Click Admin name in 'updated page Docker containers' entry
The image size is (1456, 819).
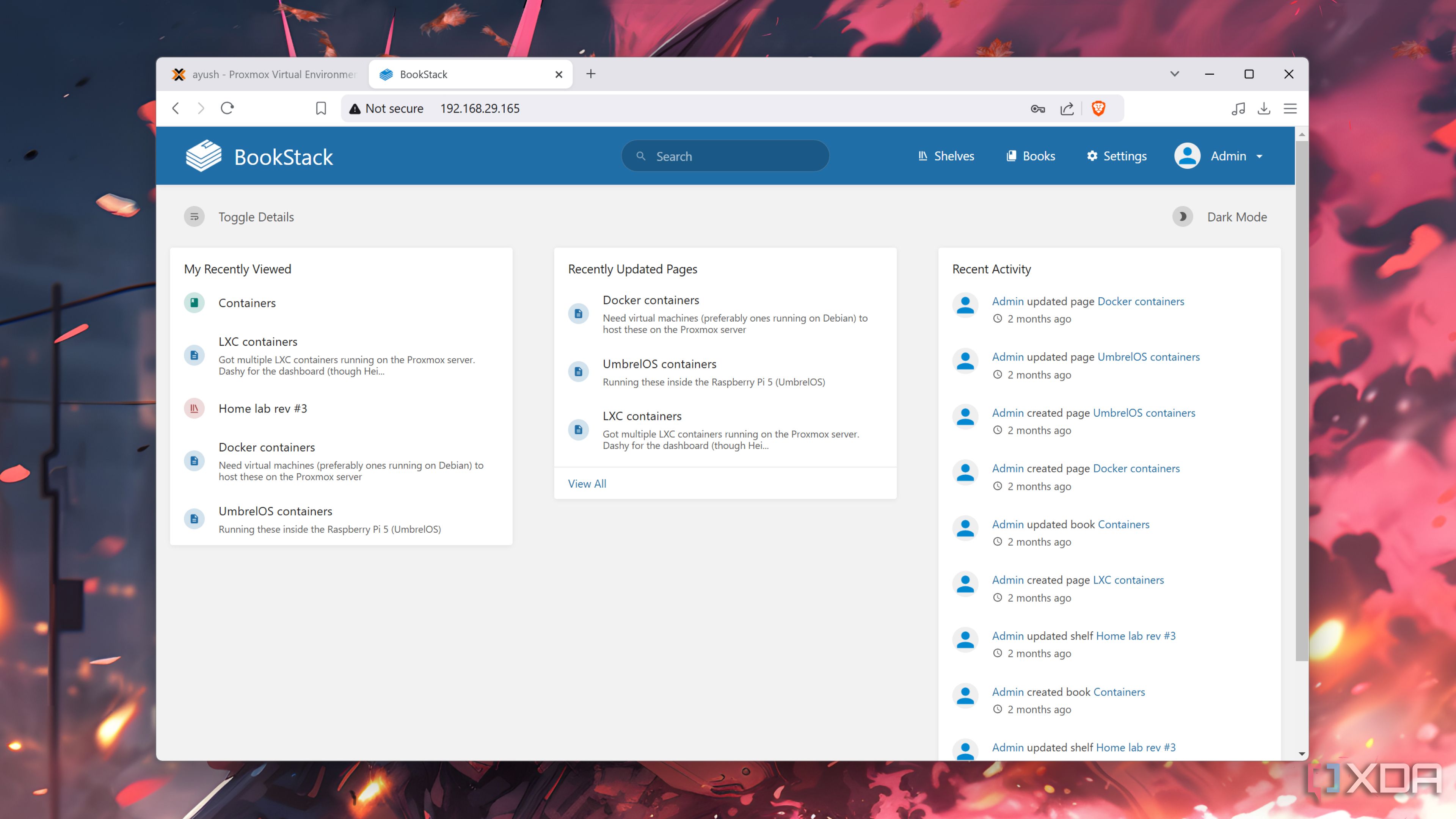tap(1008, 301)
